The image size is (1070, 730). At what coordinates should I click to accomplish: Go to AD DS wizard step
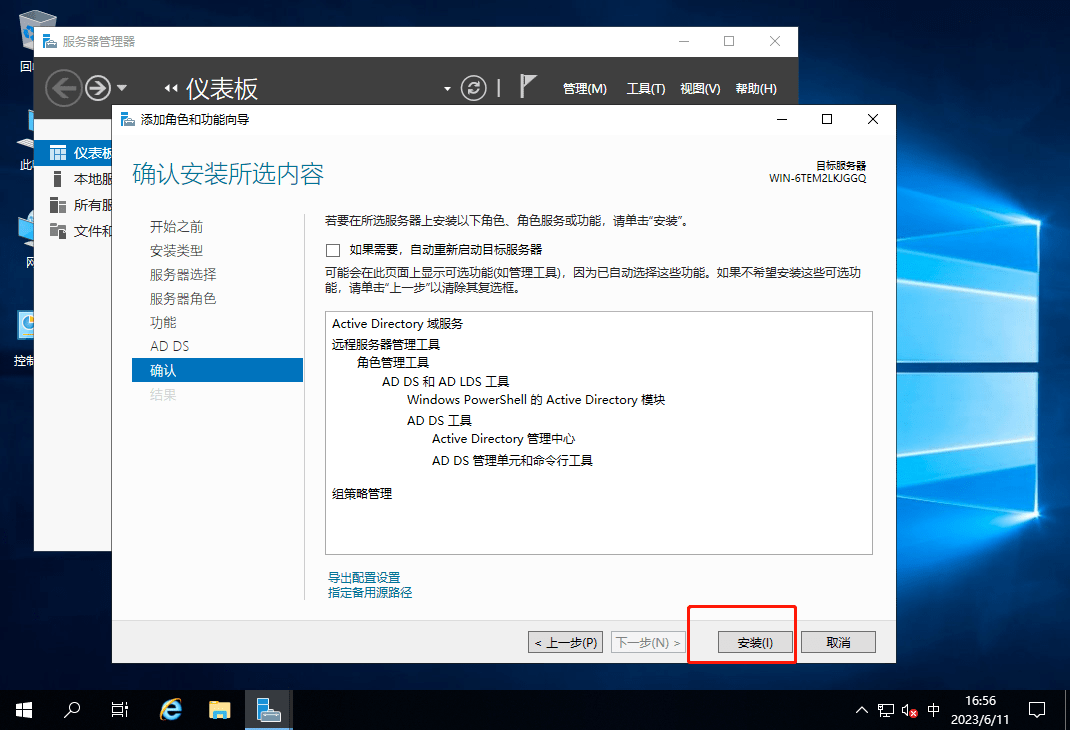coord(169,346)
